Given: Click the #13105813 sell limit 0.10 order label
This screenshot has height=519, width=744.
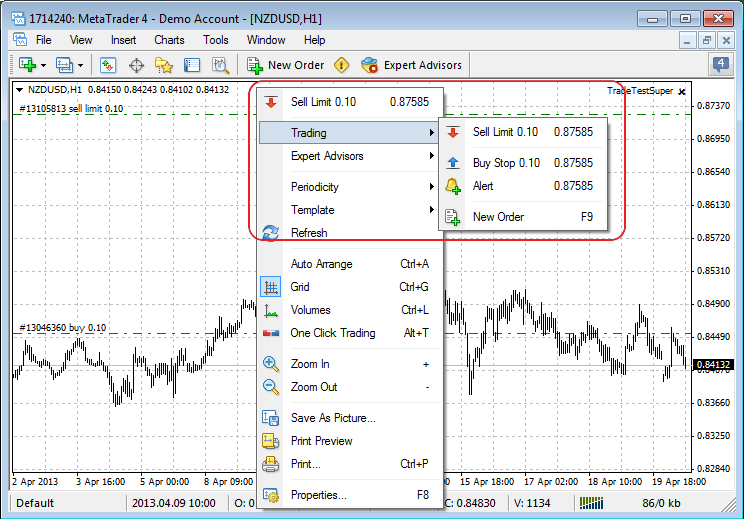Looking at the screenshot, I should 71,109.
